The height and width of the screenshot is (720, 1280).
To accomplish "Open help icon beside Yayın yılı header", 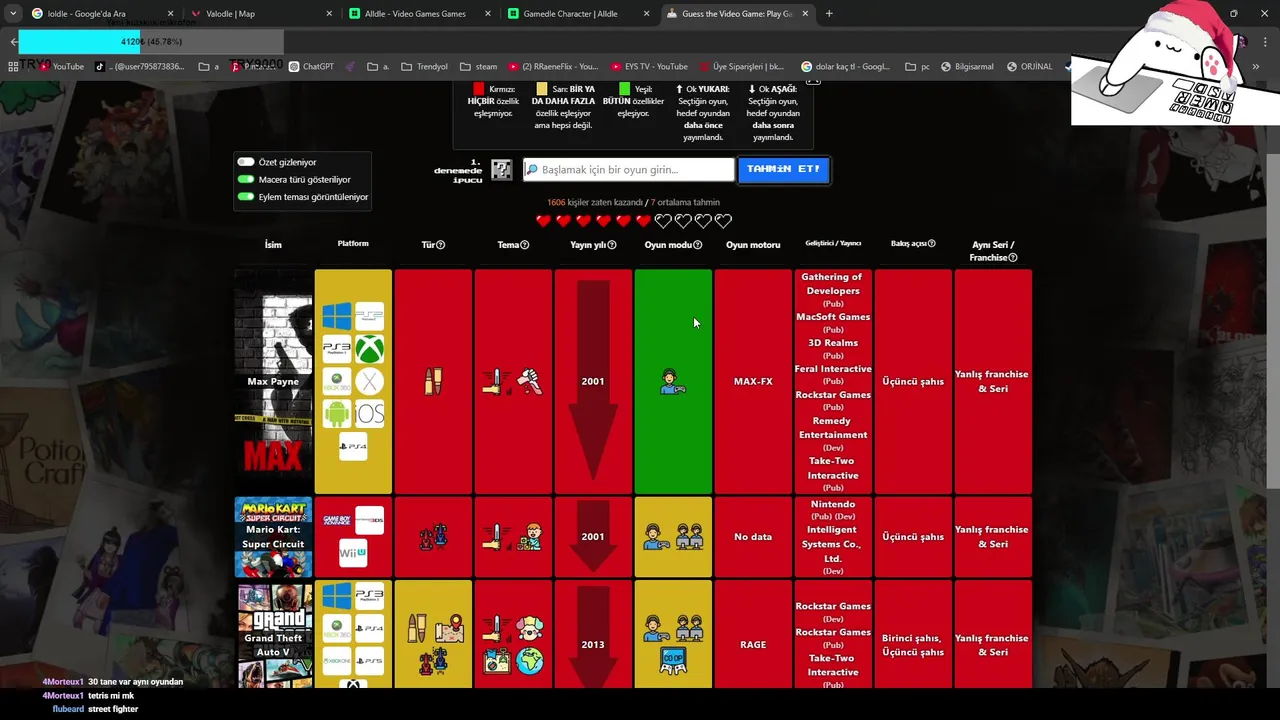I will click(612, 245).
